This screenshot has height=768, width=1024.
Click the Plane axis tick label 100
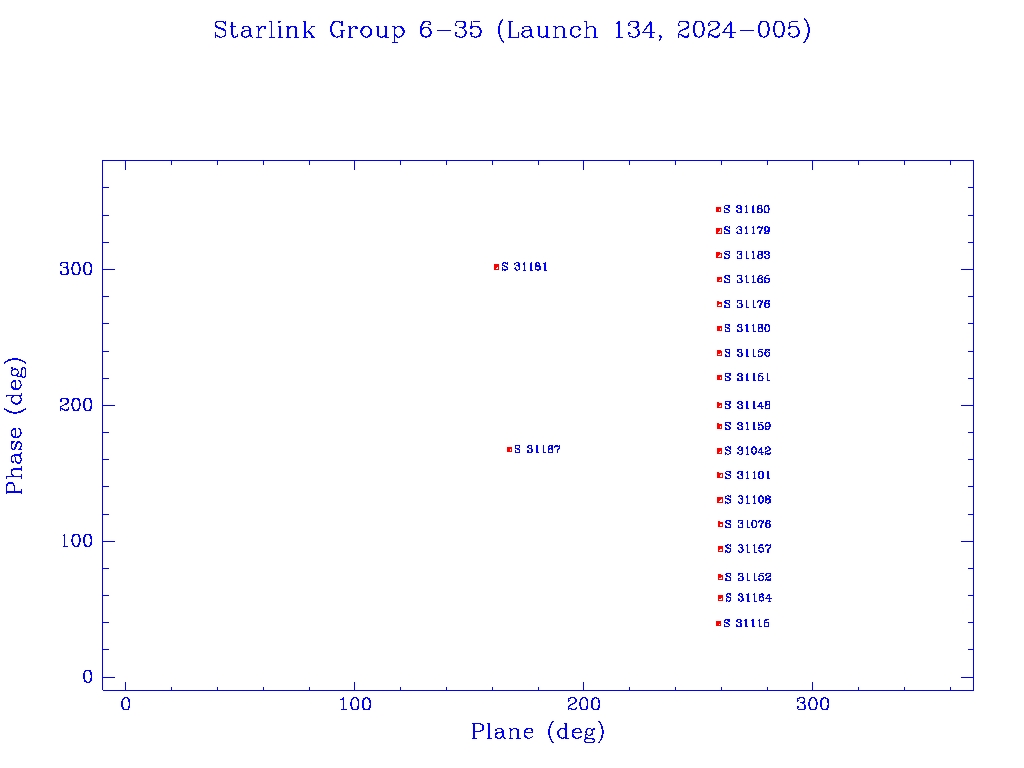coord(355,704)
